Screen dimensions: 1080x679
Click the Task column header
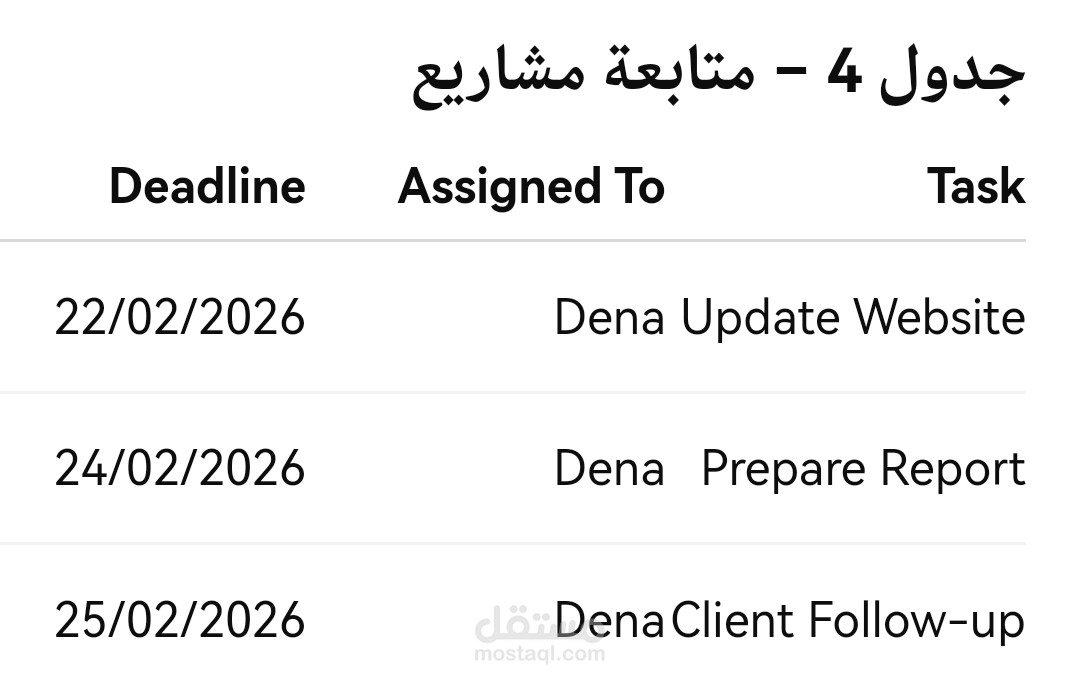tap(975, 187)
